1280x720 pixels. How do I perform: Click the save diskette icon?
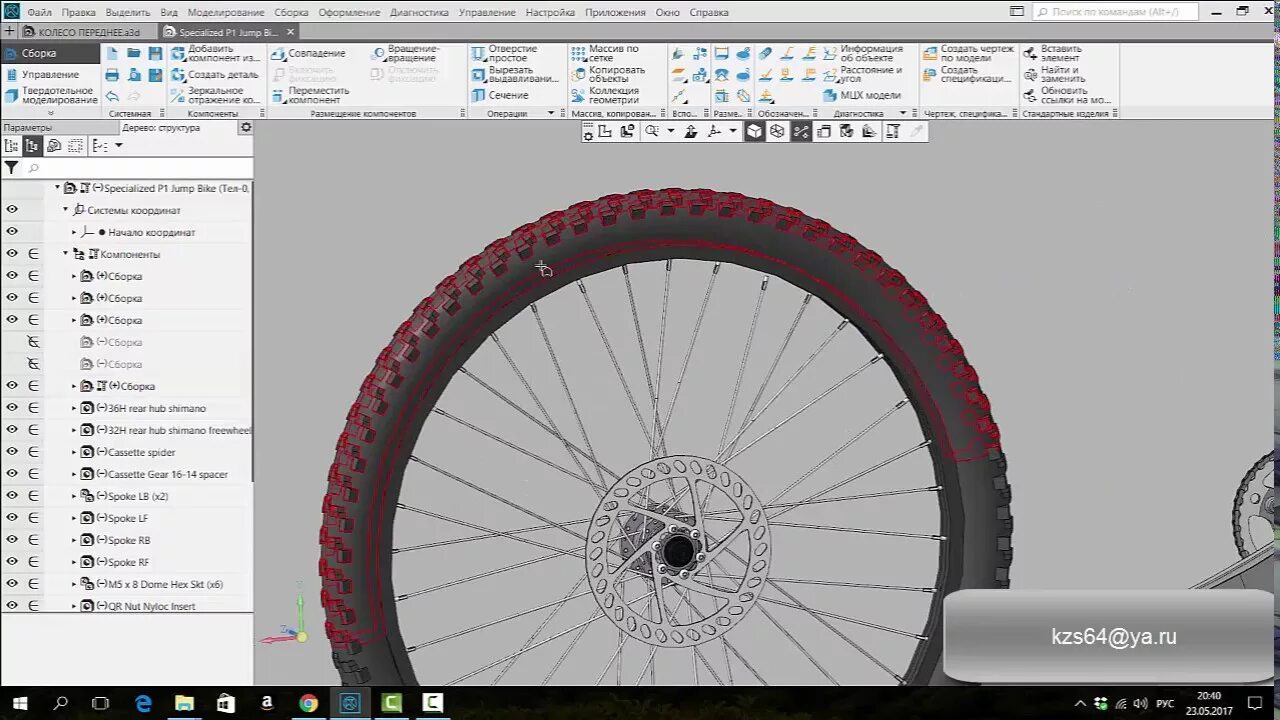coord(155,53)
